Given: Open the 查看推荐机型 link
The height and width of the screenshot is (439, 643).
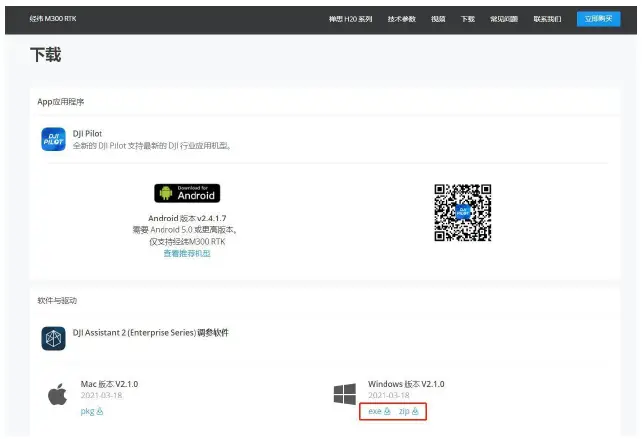Looking at the screenshot, I should (x=187, y=253).
